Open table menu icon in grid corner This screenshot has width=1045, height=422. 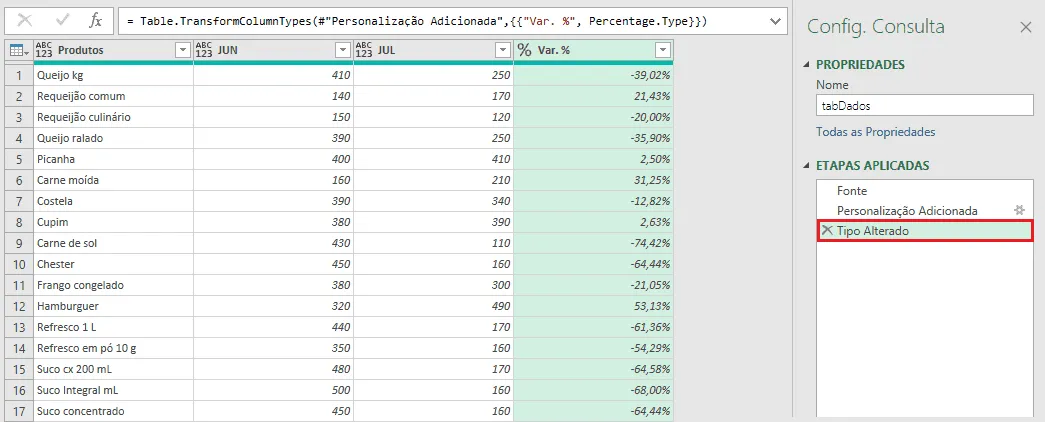point(17,50)
